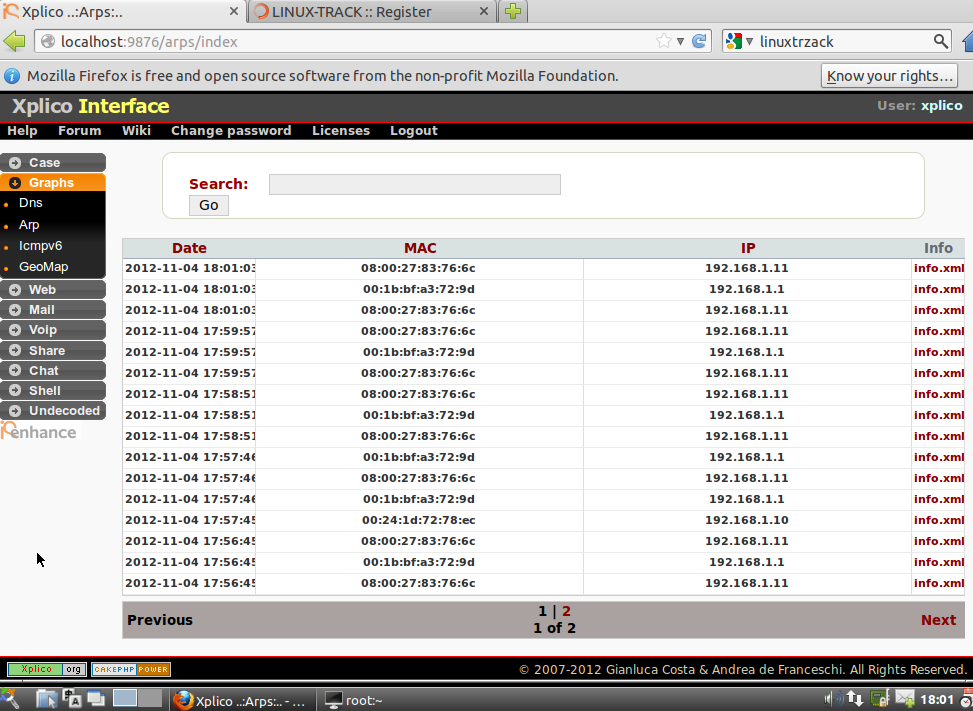
Task: Open the volume icon in the system tray
Action: [x=835, y=700]
